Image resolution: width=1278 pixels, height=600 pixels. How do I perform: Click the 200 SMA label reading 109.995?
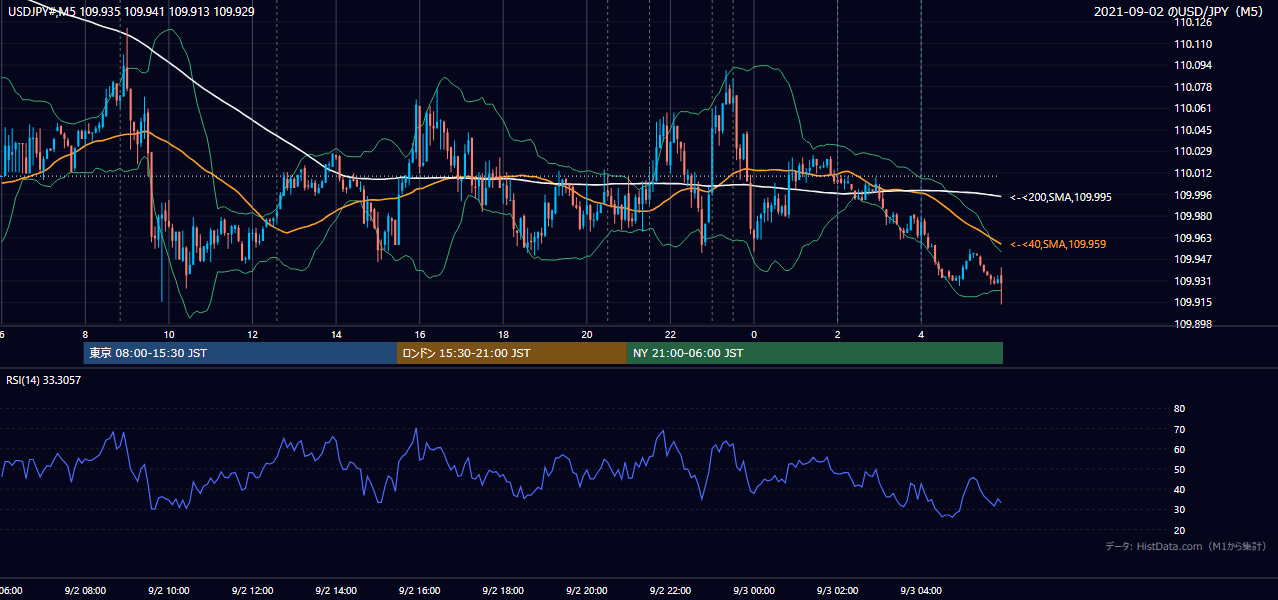pyautogui.click(x=1061, y=197)
